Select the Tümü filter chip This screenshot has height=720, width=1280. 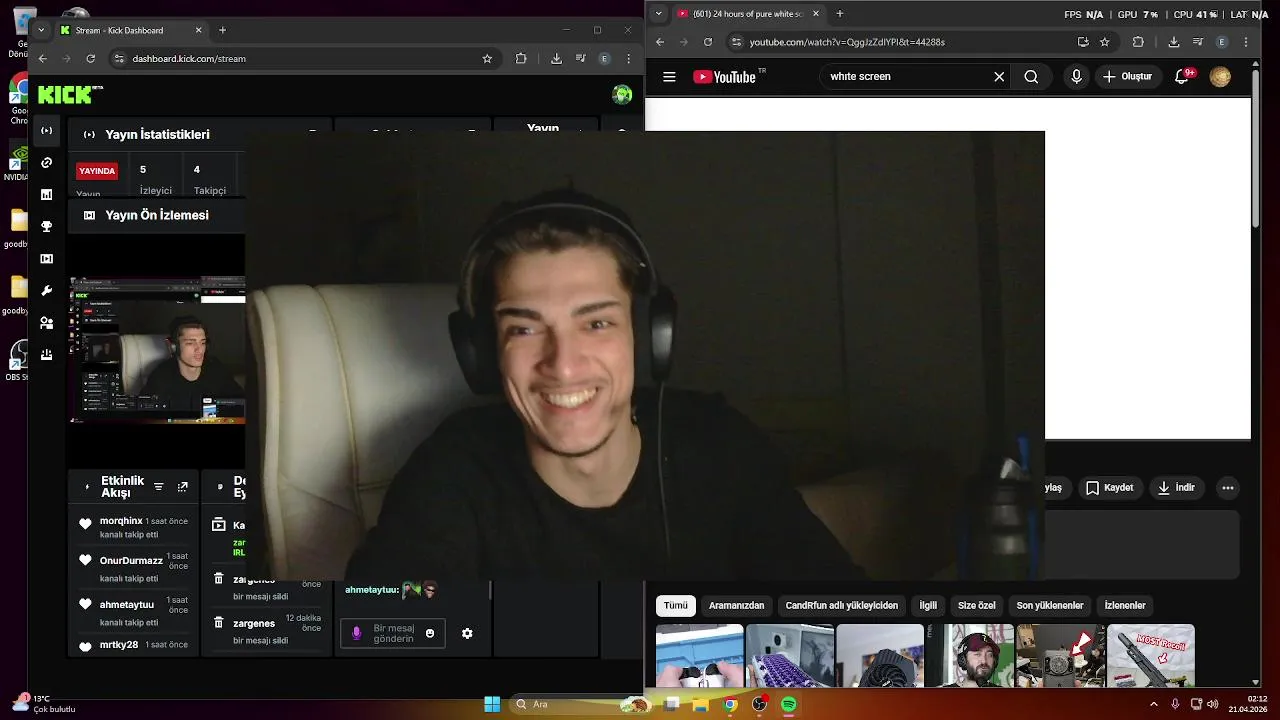[x=676, y=606]
